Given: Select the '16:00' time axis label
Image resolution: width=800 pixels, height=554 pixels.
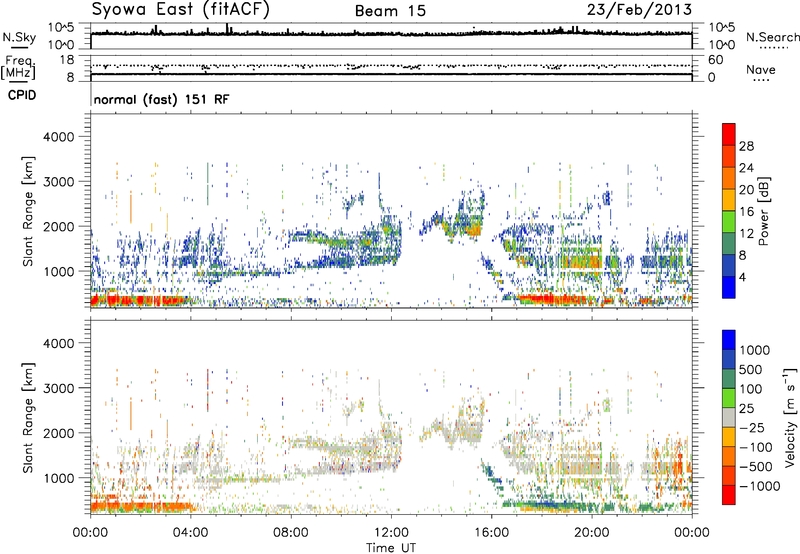Looking at the screenshot, I should (x=491, y=533).
